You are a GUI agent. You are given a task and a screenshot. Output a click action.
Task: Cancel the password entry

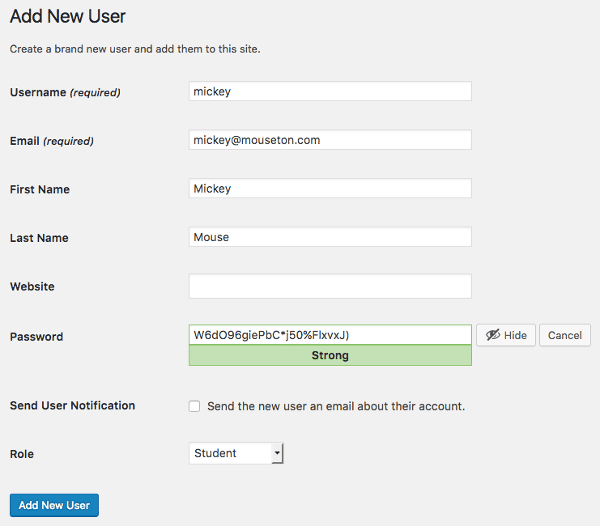(565, 335)
